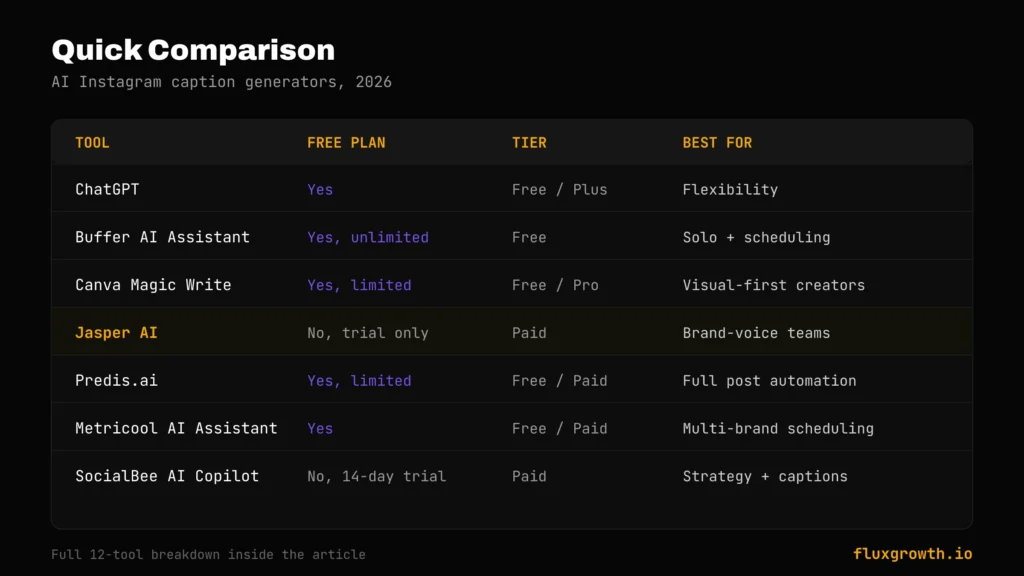The height and width of the screenshot is (576, 1024).
Task: Click the SocialBee AI Copilot tool name
Action: pos(167,476)
